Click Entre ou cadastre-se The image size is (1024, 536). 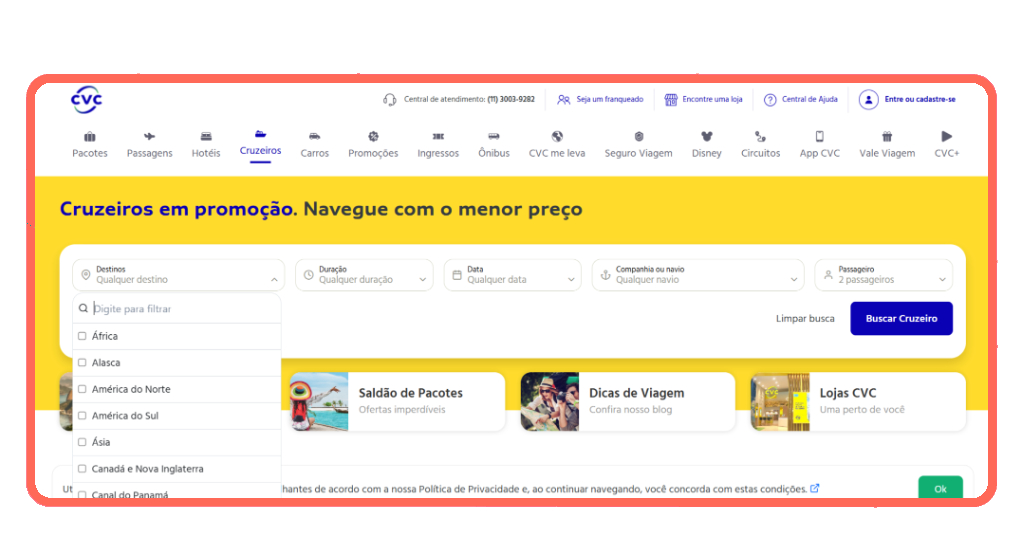click(907, 100)
